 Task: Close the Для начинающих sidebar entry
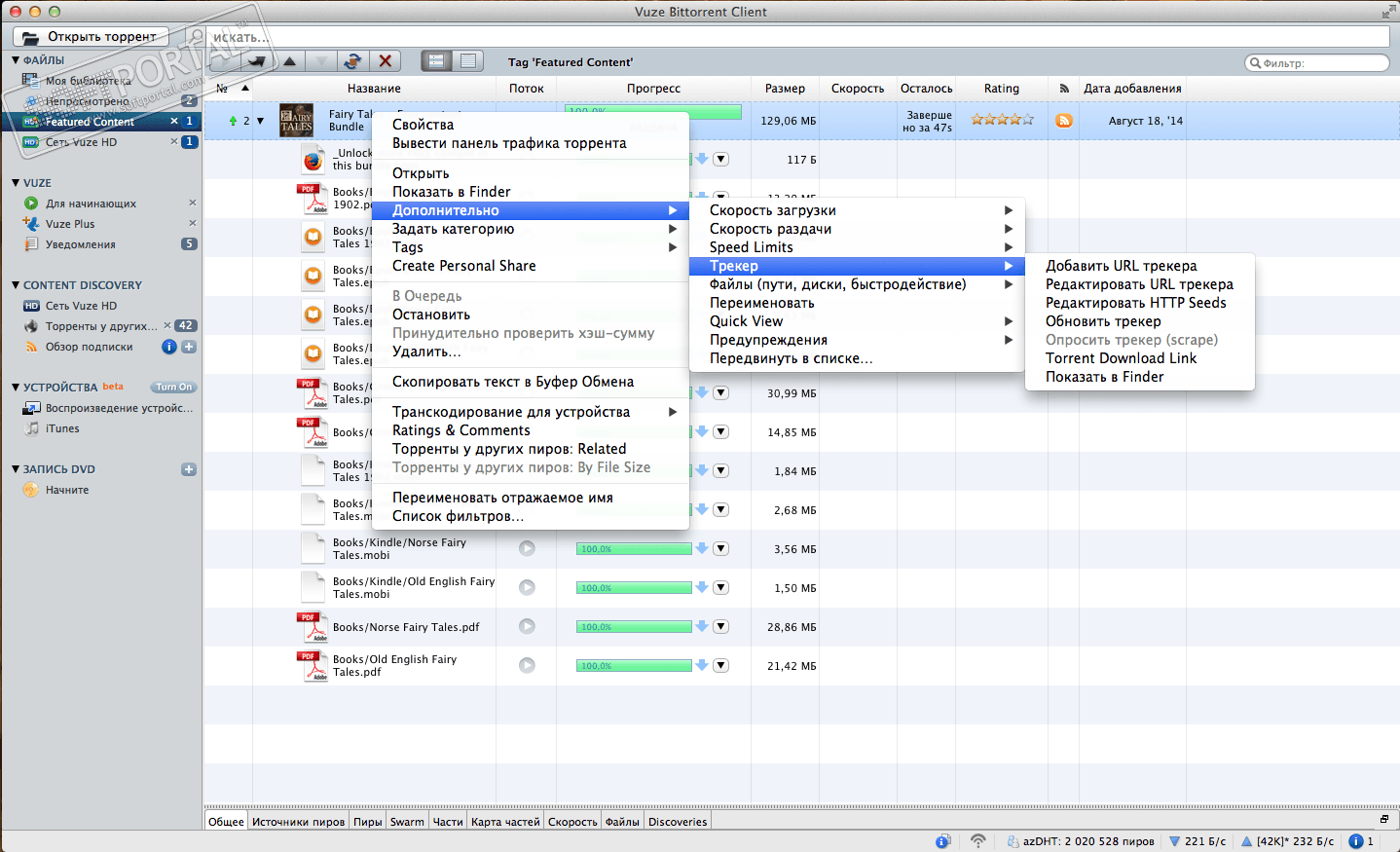(192, 204)
